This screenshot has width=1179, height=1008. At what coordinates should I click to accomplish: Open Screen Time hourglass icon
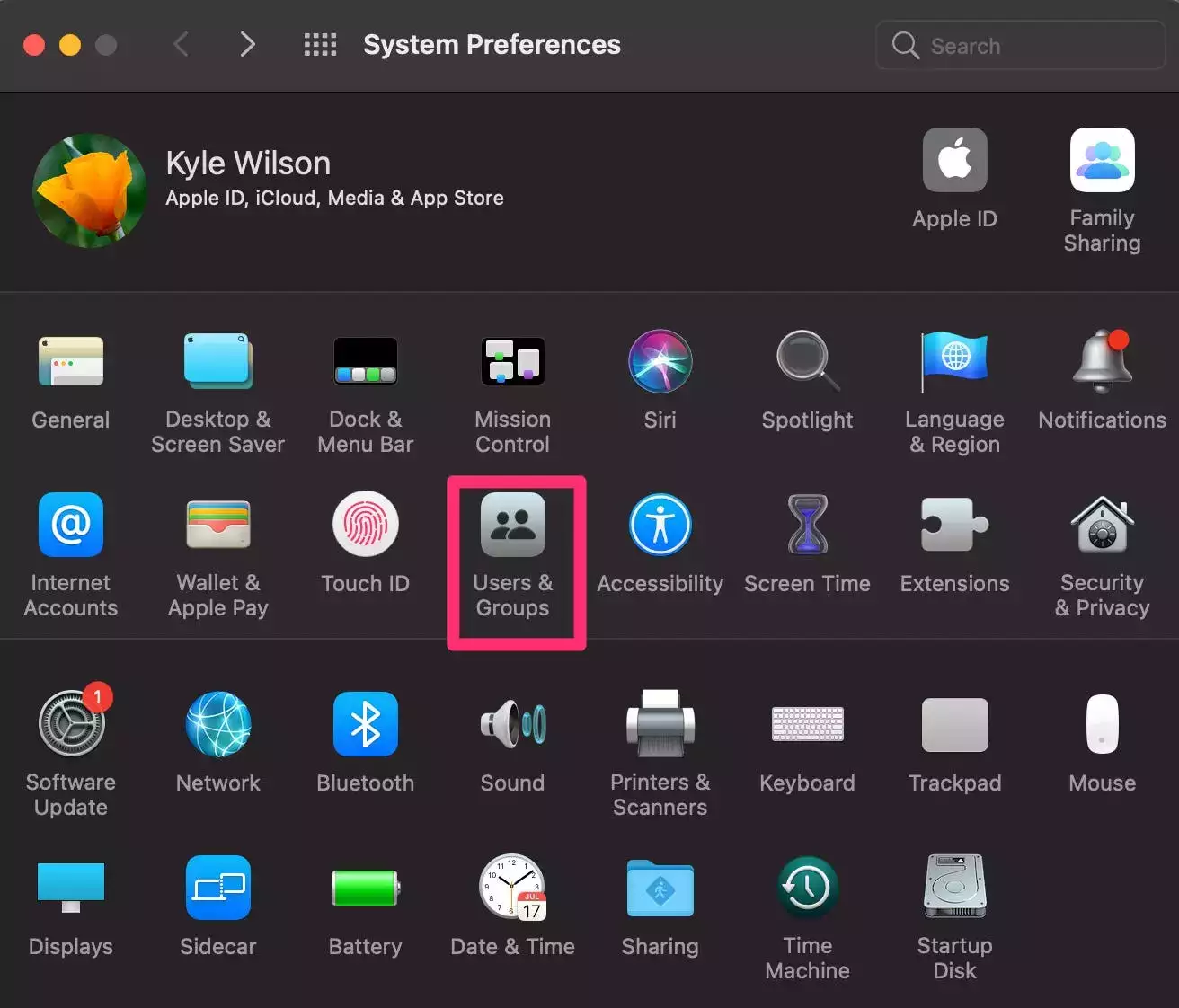[807, 526]
